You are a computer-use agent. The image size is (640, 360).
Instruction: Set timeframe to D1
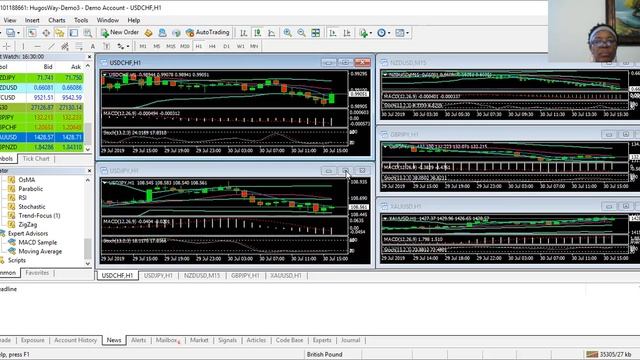coord(227,46)
